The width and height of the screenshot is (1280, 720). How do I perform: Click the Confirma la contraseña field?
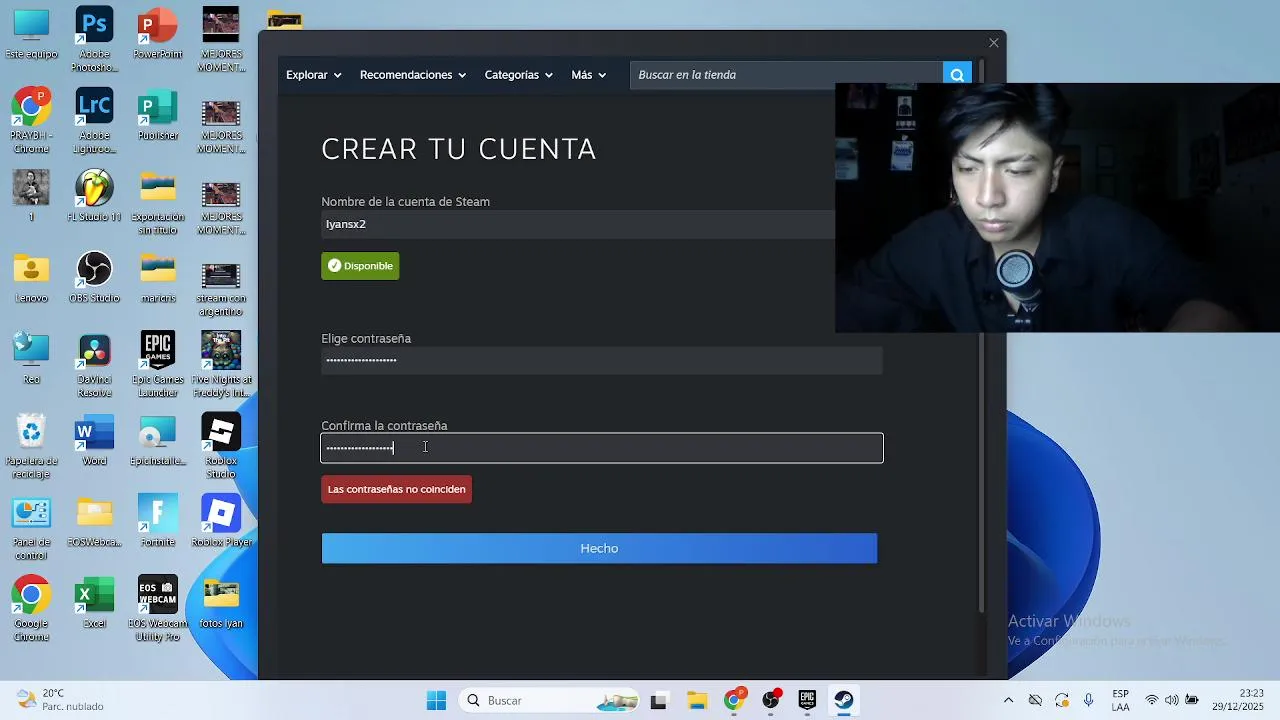click(x=601, y=448)
